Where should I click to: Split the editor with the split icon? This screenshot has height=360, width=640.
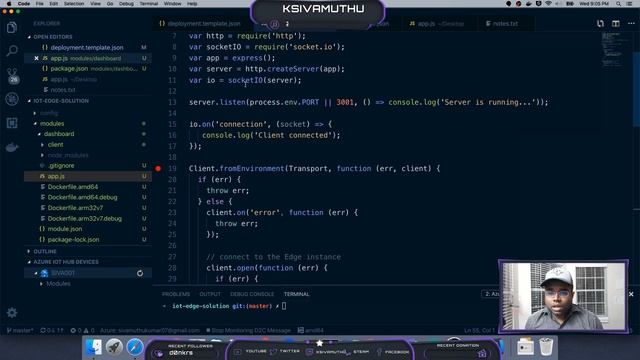tap(616, 24)
